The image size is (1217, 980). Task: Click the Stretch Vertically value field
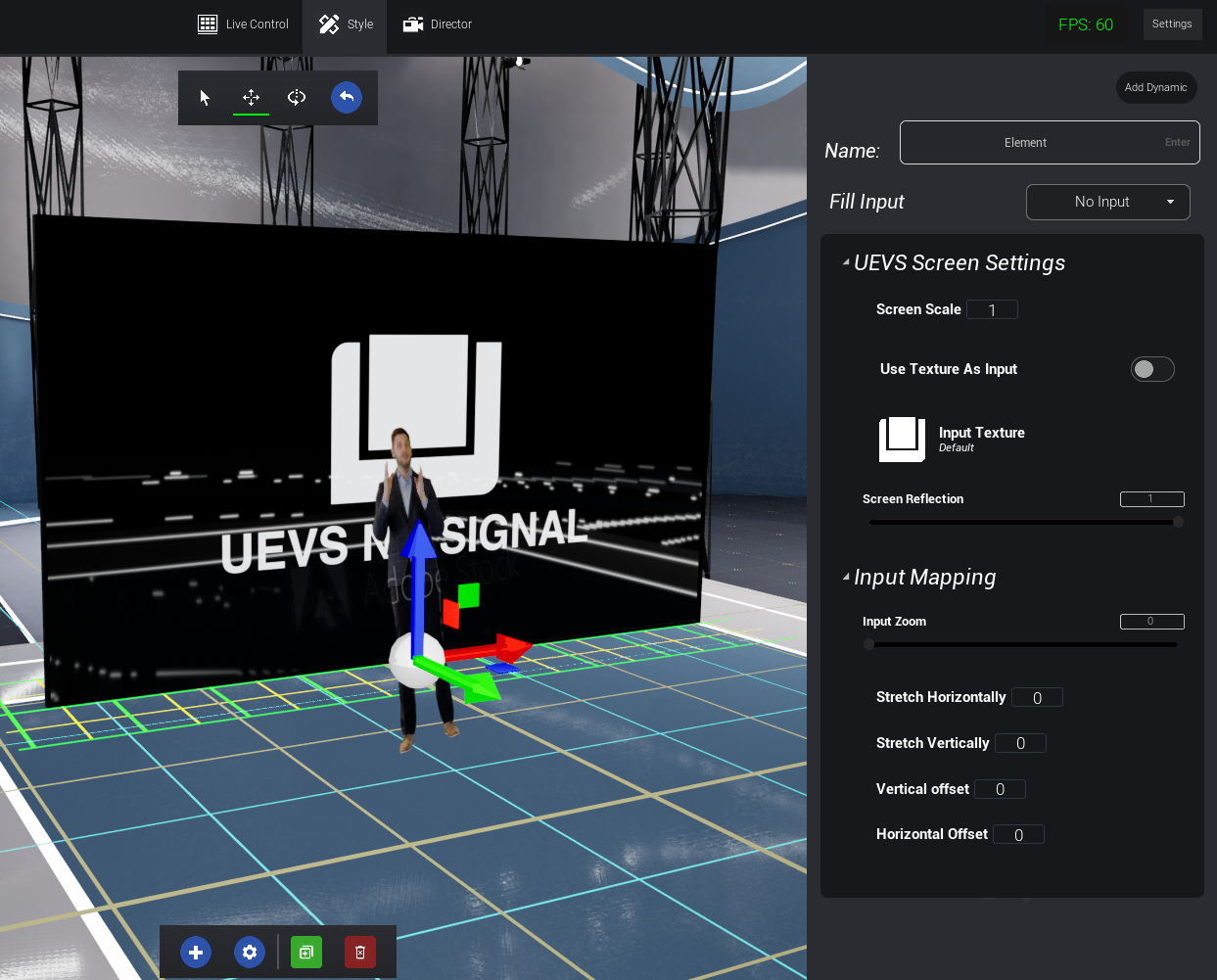1020,743
